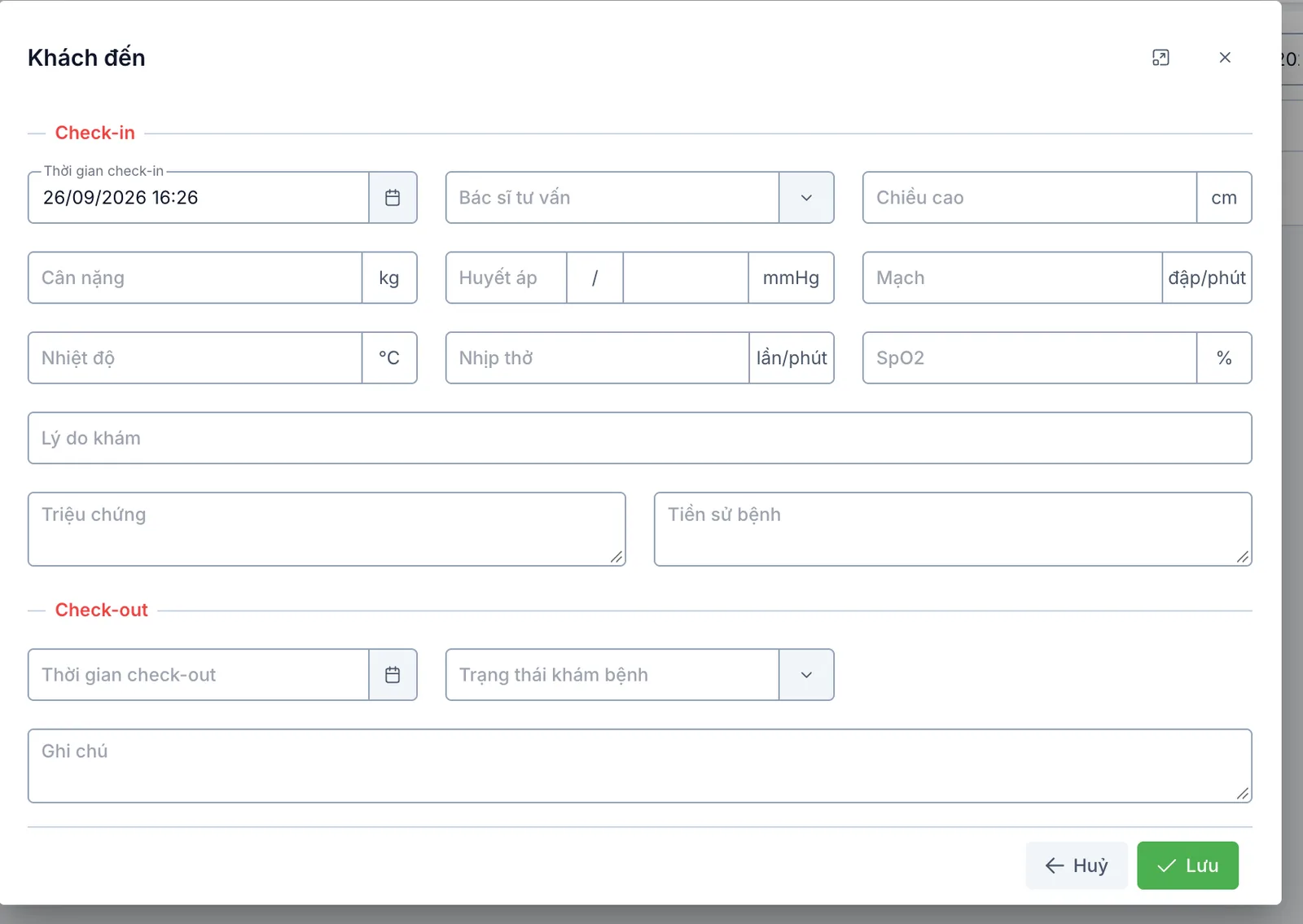Click the % unit label
The width and height of the screenshot is (1303, 924).
[x=1224, y=357]
